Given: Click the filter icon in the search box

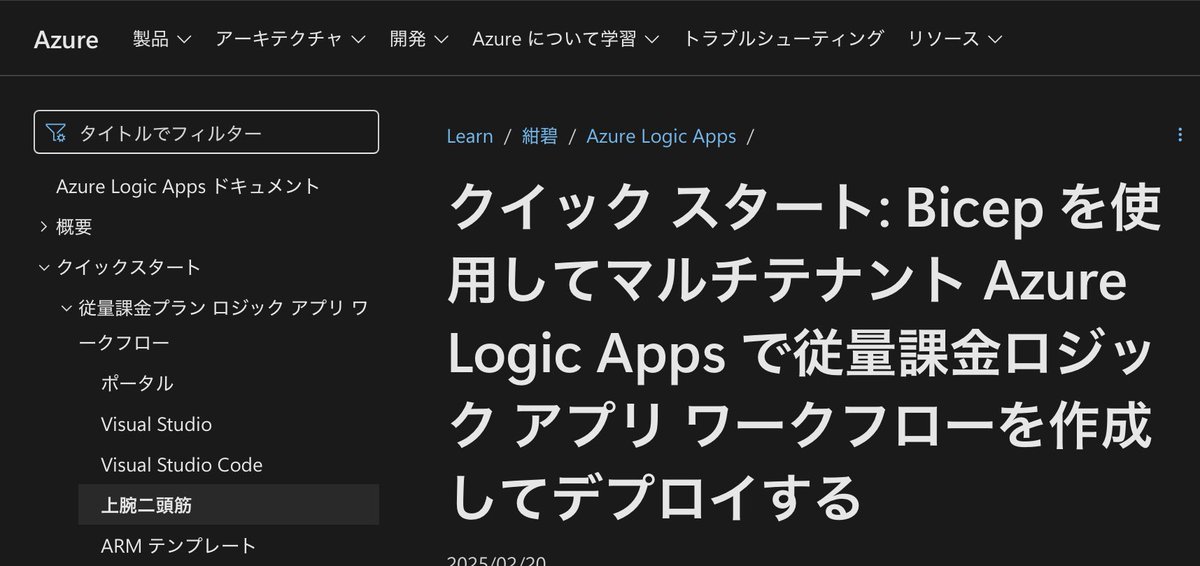Looking at the screenshot, I should pos(57,132).
